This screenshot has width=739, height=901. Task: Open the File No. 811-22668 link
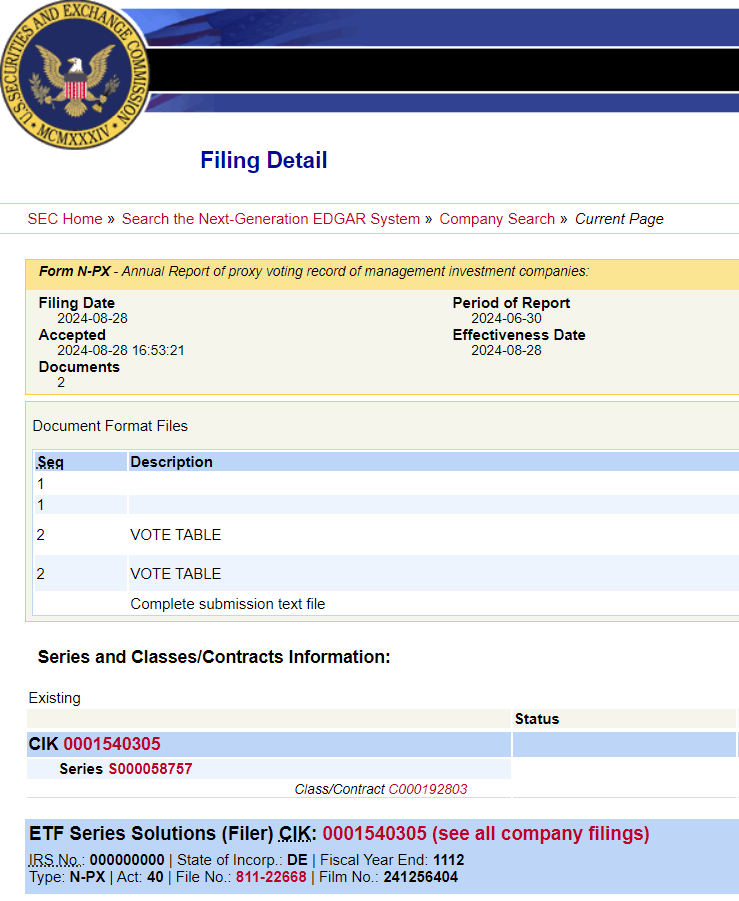(x=271, y=876)
